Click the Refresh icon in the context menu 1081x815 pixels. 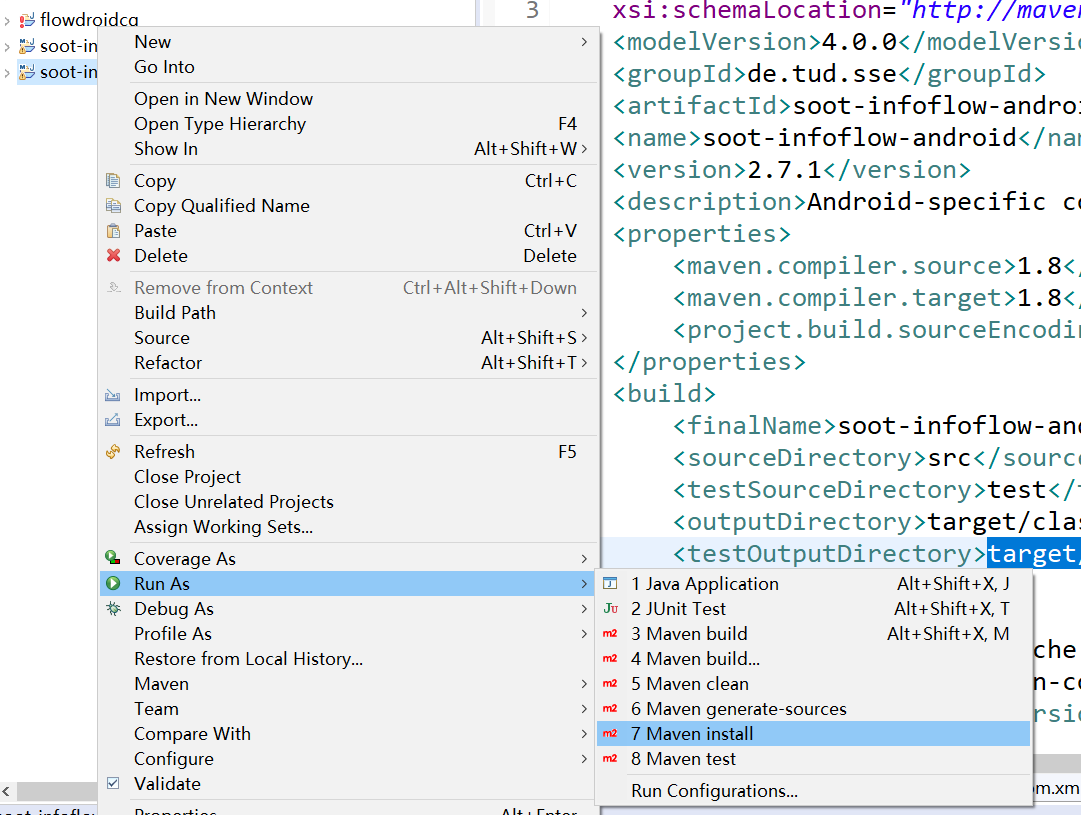pos(112,451)
